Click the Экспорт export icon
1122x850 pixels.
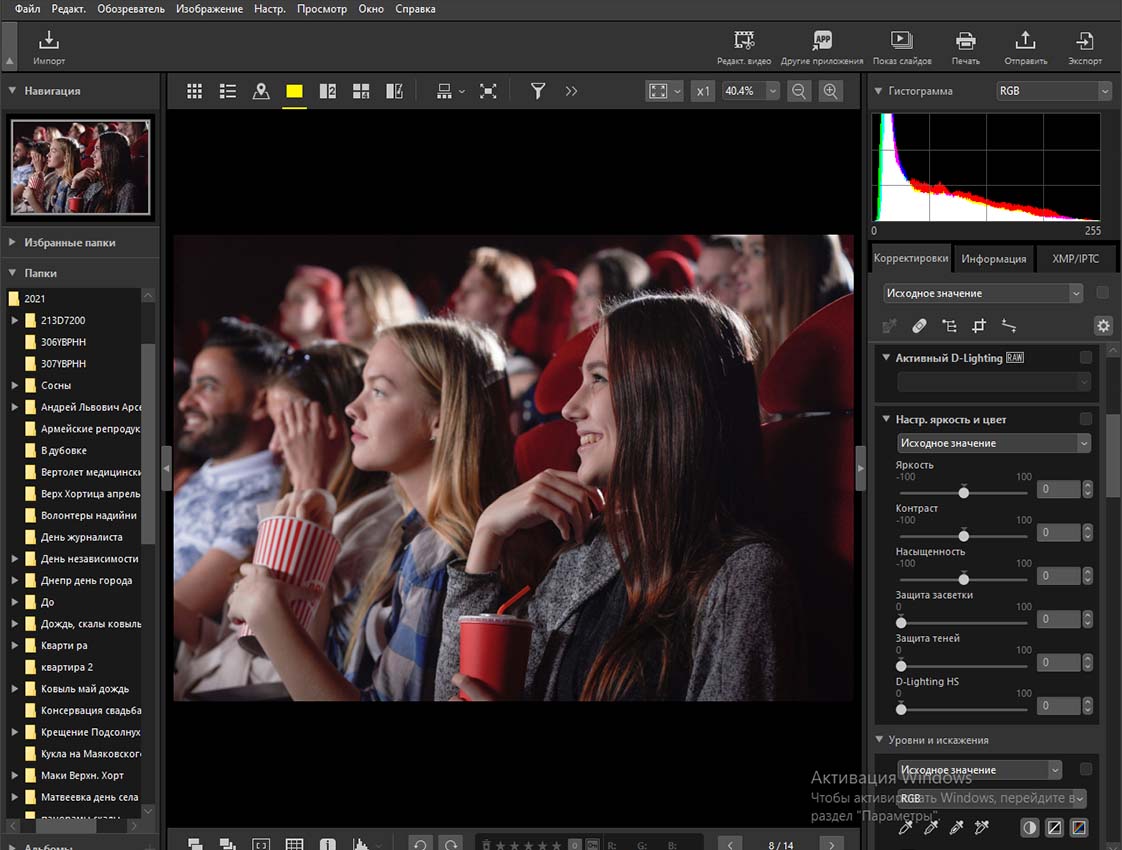1085,47
